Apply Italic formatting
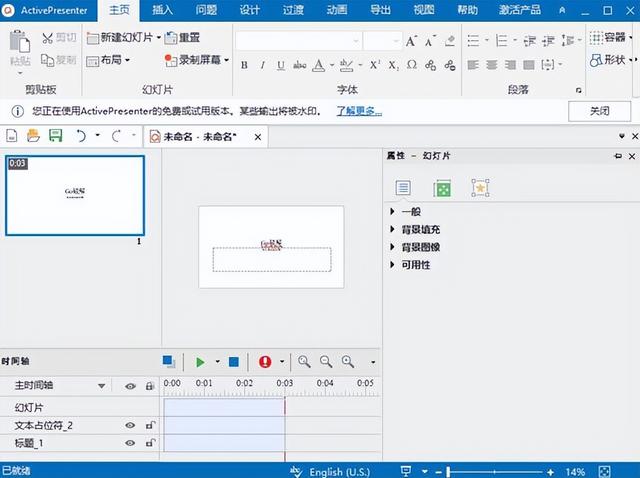Screen dimensions: 640x478 [x=262, y=65]
